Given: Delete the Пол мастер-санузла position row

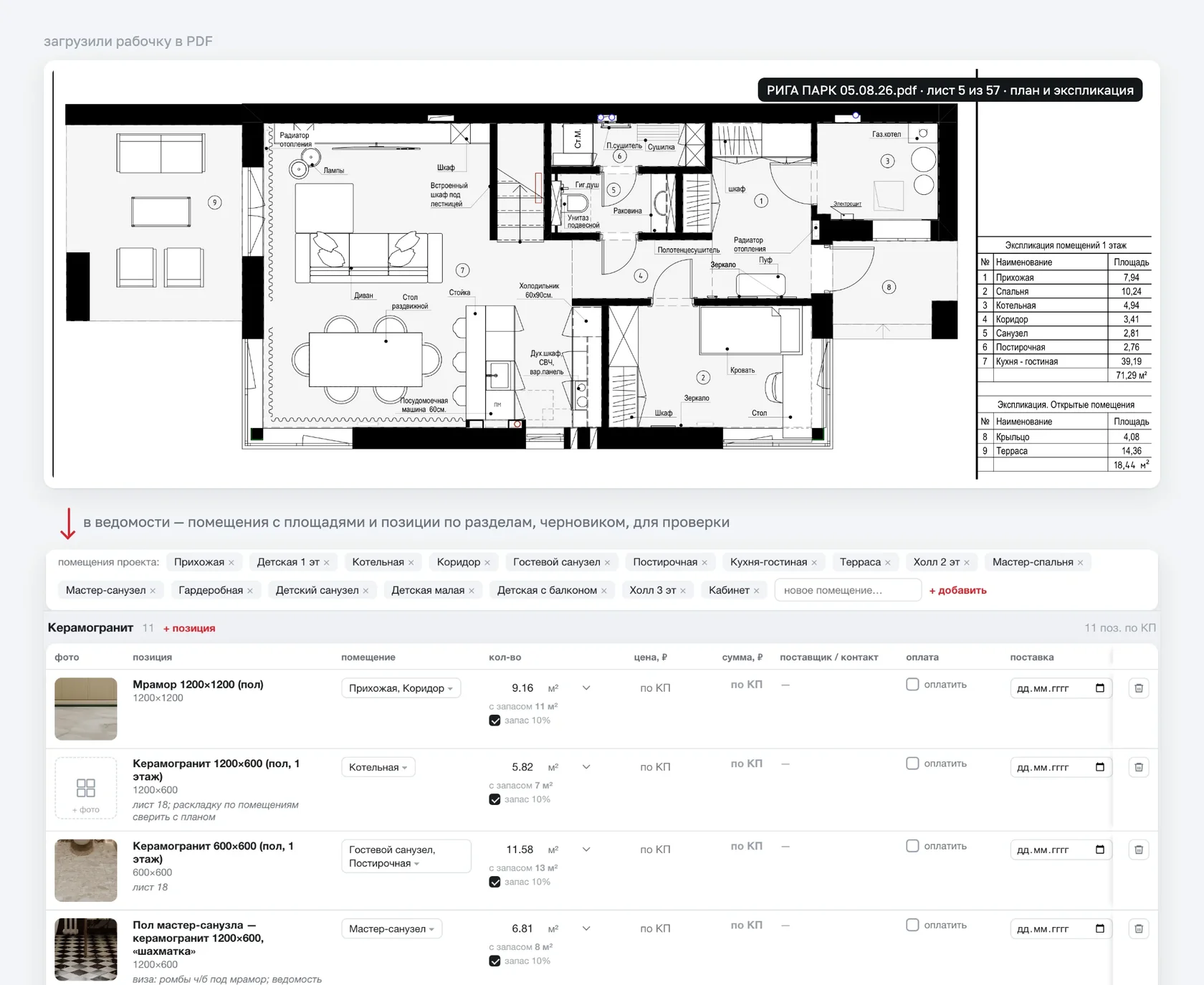Looking at the screenshot, I should pos(1139,928).
